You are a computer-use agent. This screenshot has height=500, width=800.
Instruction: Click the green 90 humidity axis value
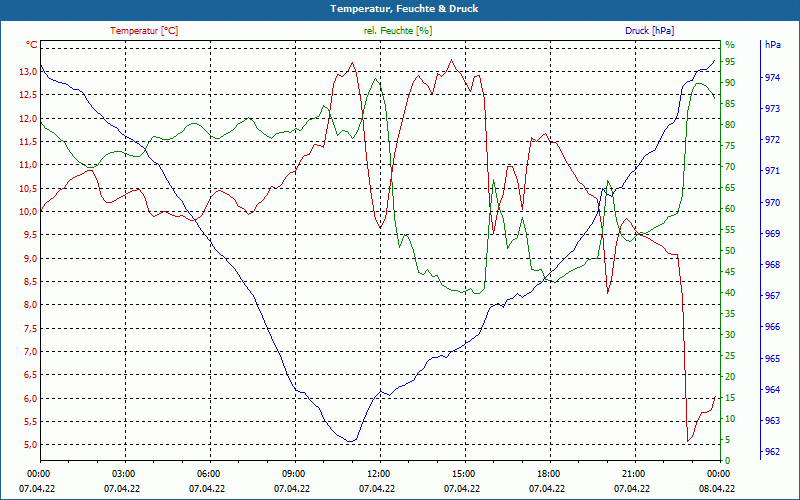tap(730, 83)
